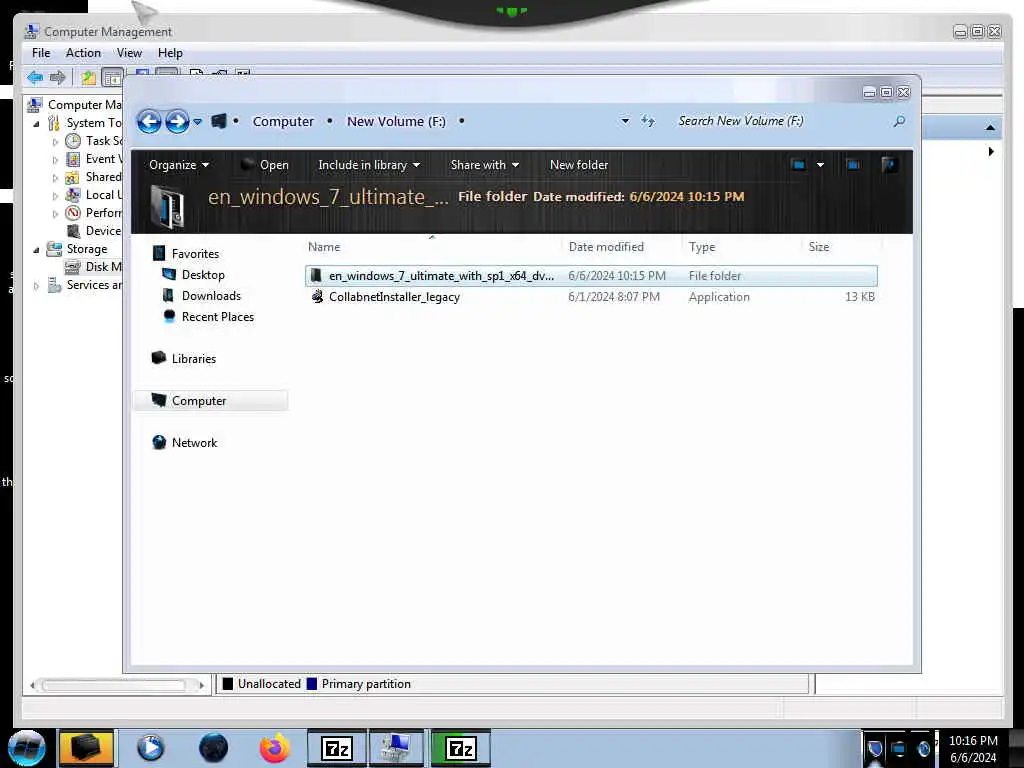Viewport: 1024px width, 768px height.
Task: Expand the Task Scheduler tree node
Action: 55,142
